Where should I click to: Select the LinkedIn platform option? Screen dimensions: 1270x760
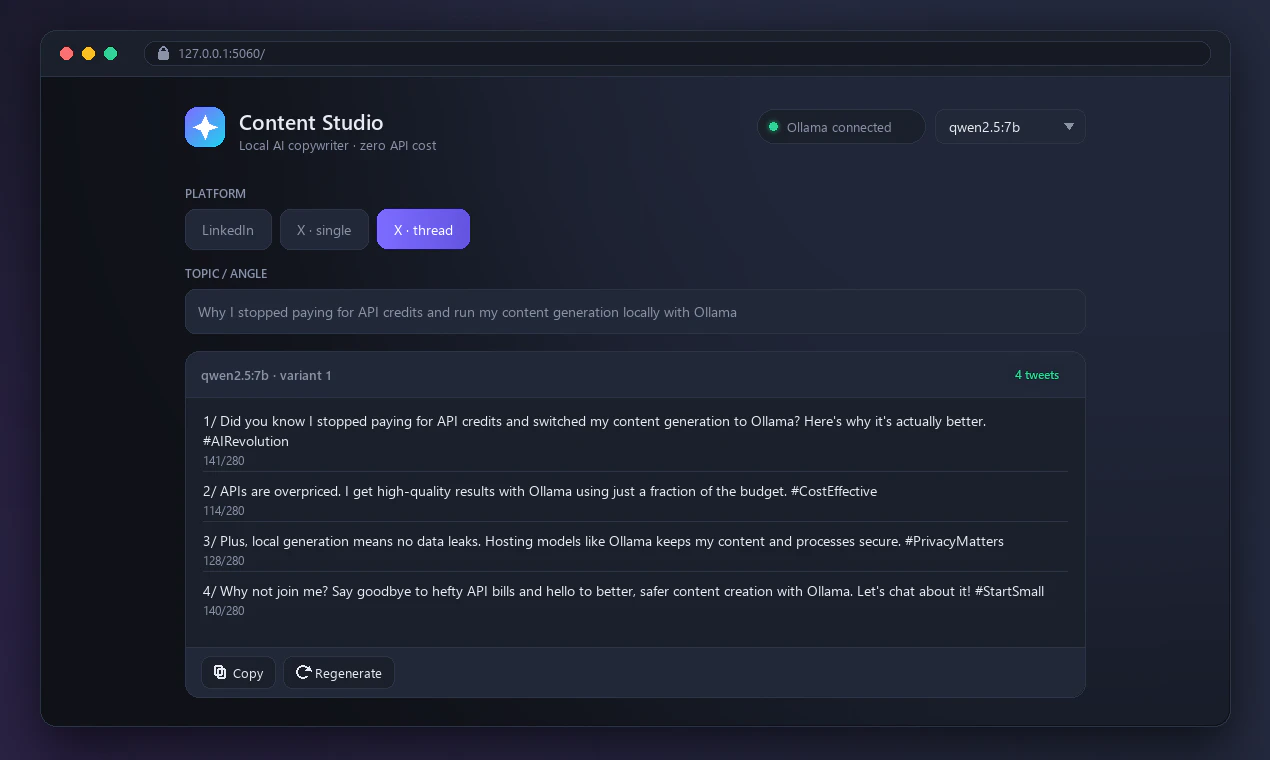point(228,230)
